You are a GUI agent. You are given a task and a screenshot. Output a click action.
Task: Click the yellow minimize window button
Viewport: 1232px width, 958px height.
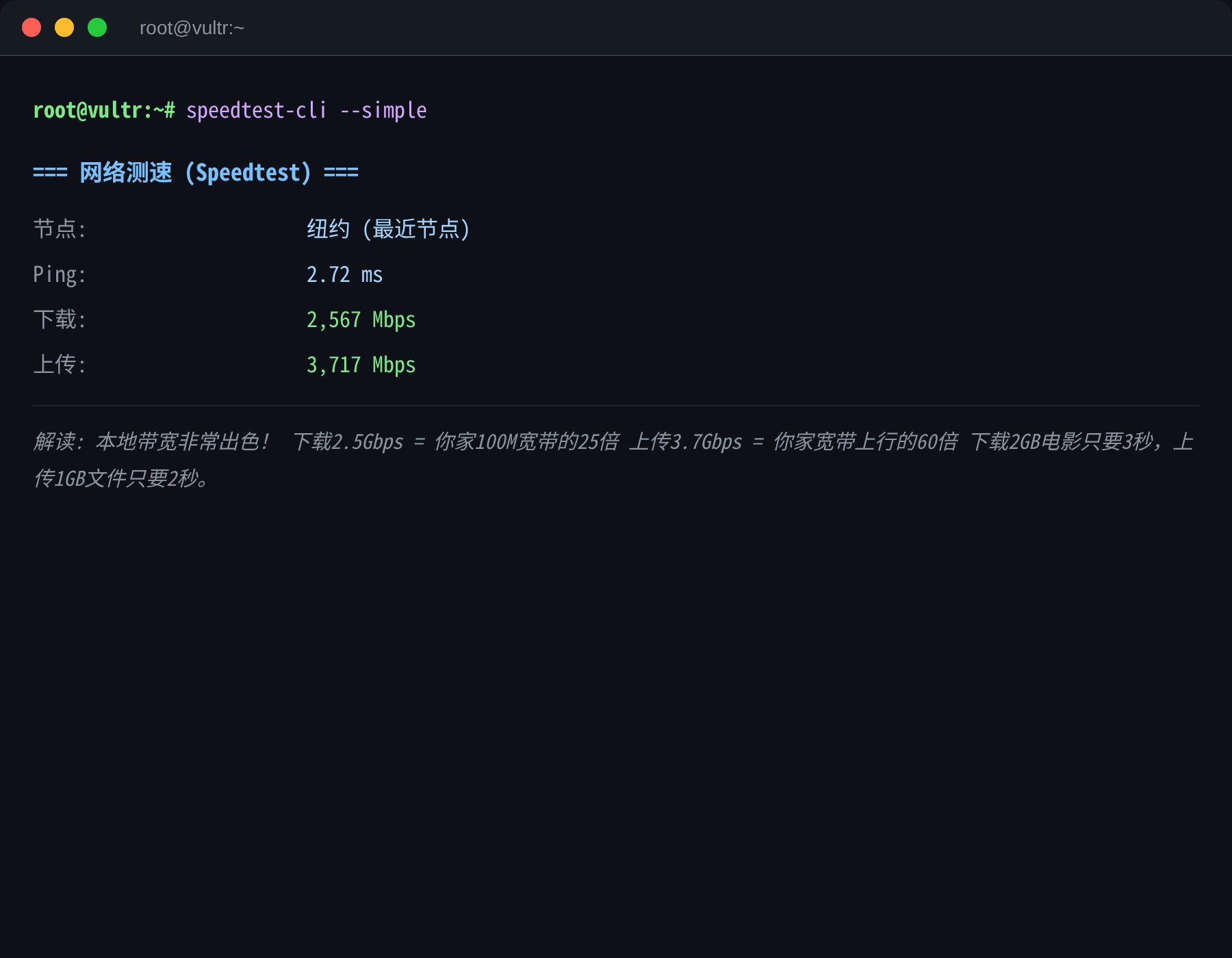(64, 27)
